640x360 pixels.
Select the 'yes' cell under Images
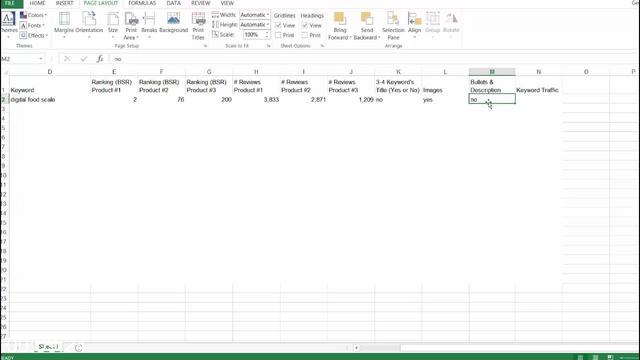coord(445,100)
